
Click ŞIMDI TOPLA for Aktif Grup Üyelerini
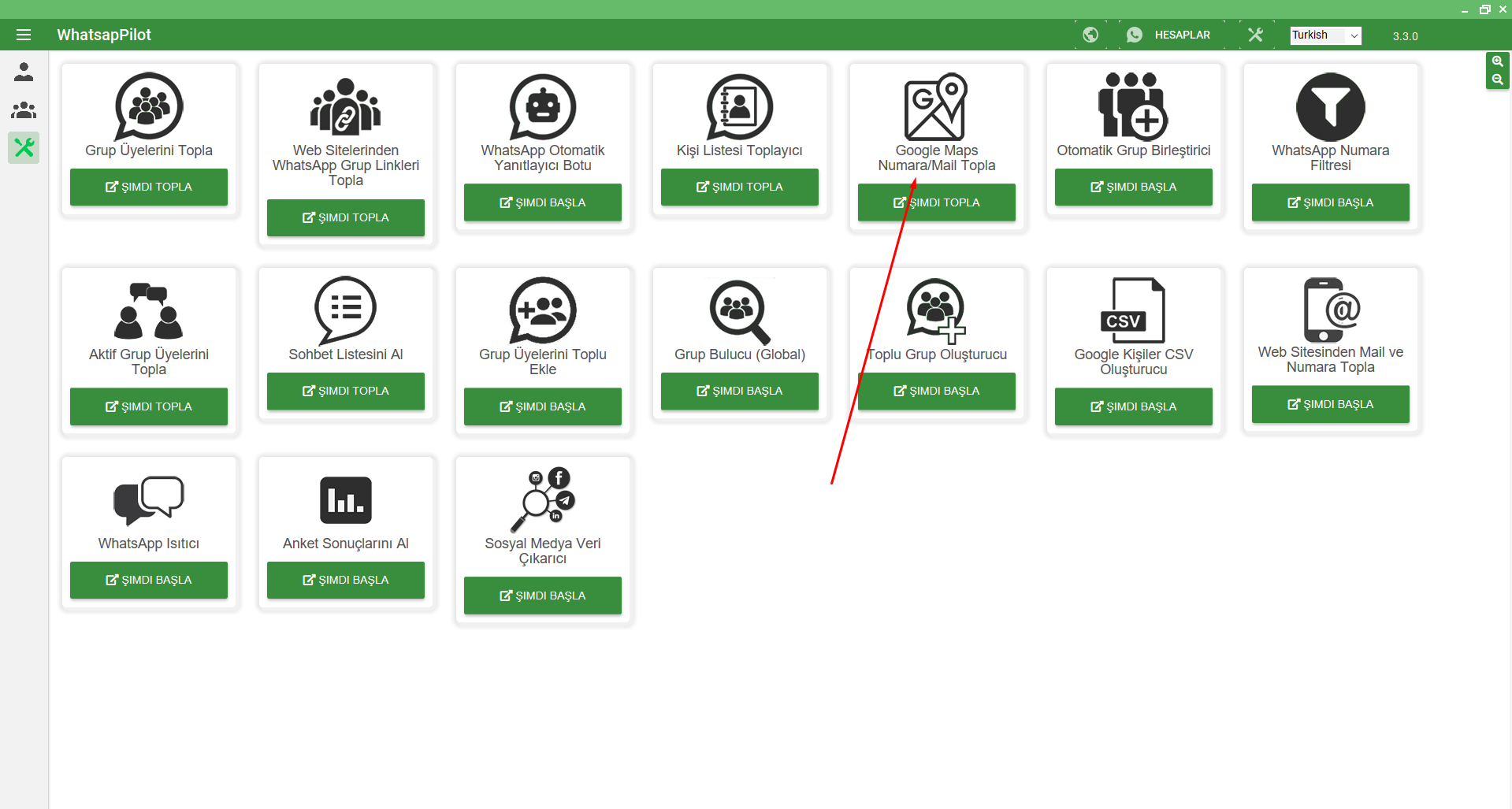(149, 406)
